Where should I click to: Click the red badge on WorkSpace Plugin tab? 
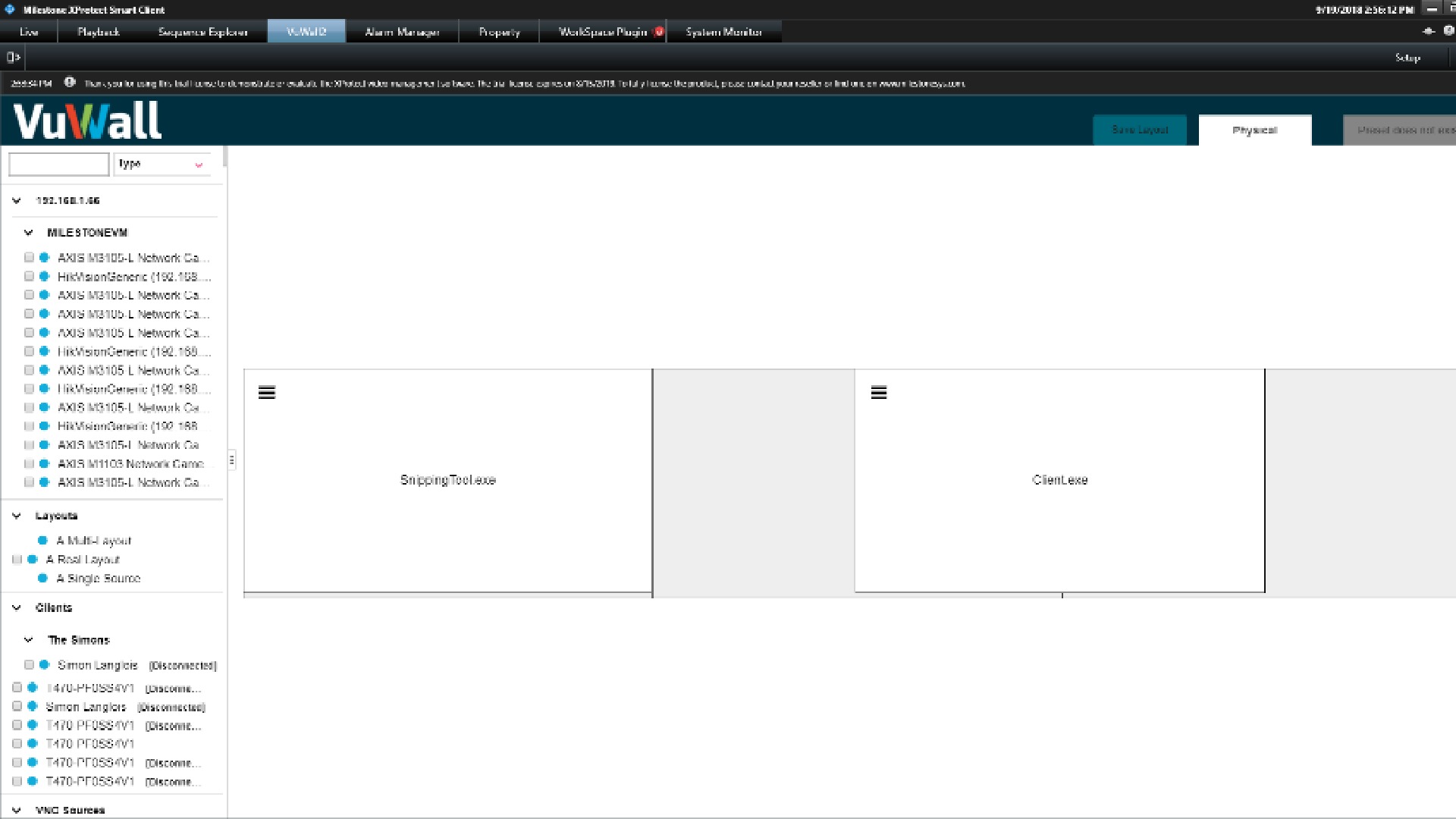click(x=658, y=32)
